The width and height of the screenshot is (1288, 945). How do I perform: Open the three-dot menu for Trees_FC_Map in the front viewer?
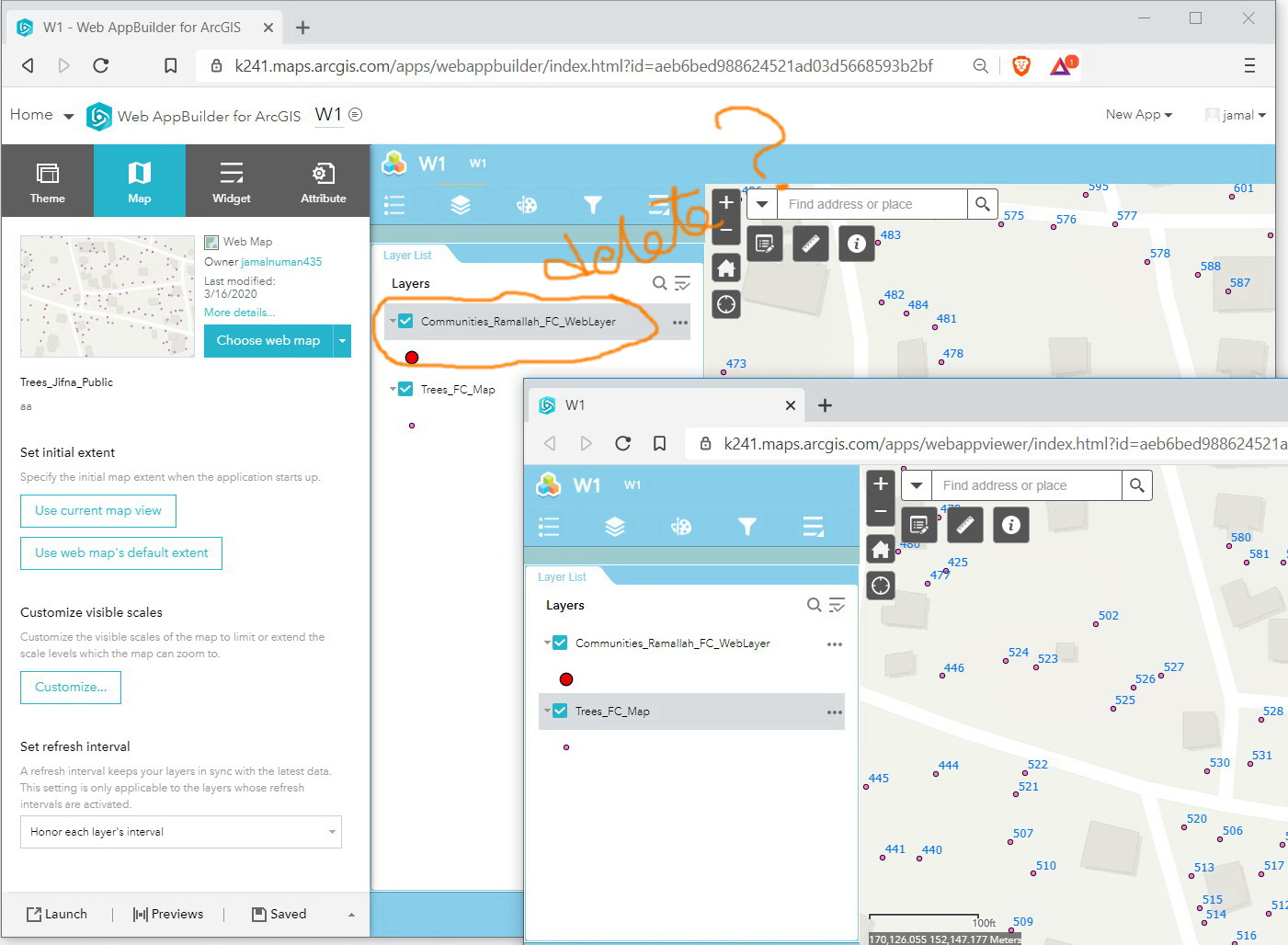click(x=835, y=712)
